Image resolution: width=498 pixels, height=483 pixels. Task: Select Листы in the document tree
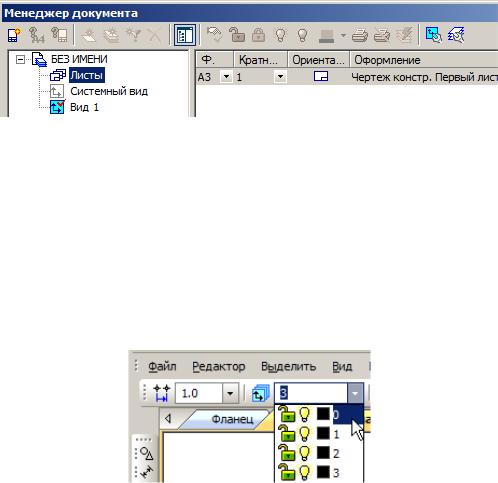(x=87, y=75)
